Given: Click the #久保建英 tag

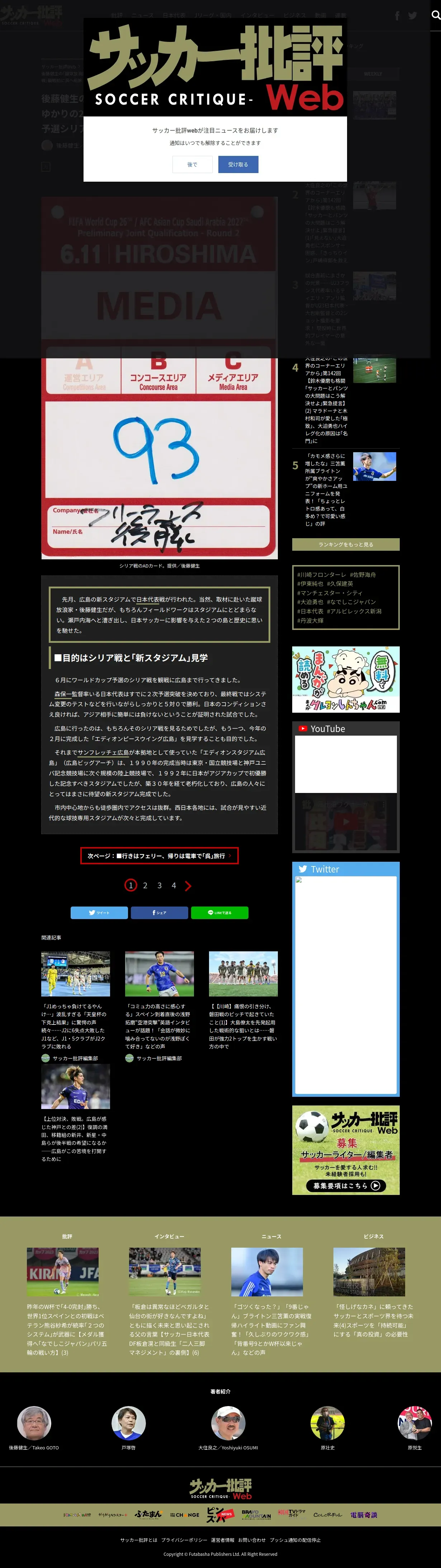Looking at the screenshot, I should coord(341,584).
